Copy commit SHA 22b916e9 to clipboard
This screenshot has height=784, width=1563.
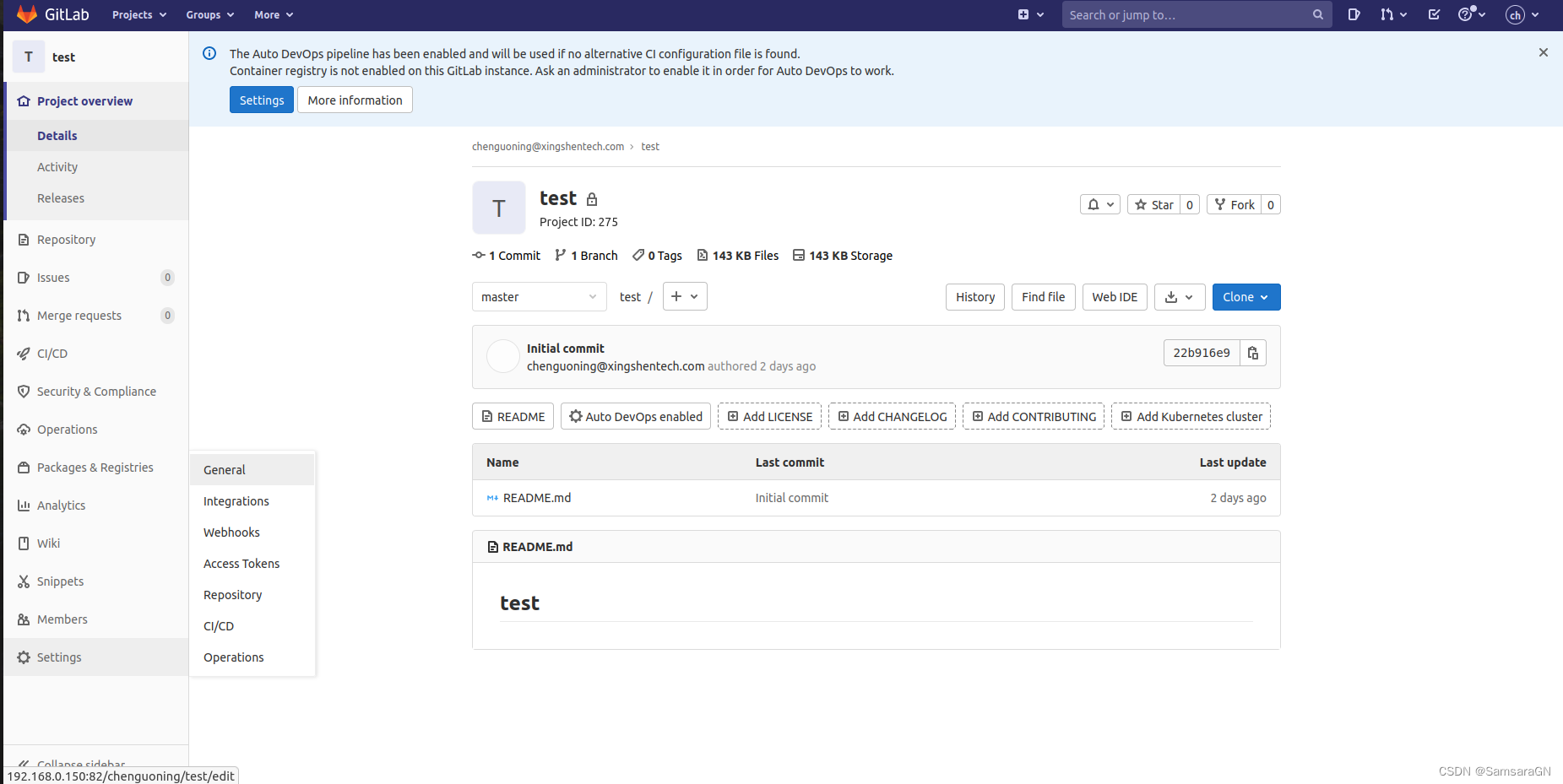coord(1253,353)
